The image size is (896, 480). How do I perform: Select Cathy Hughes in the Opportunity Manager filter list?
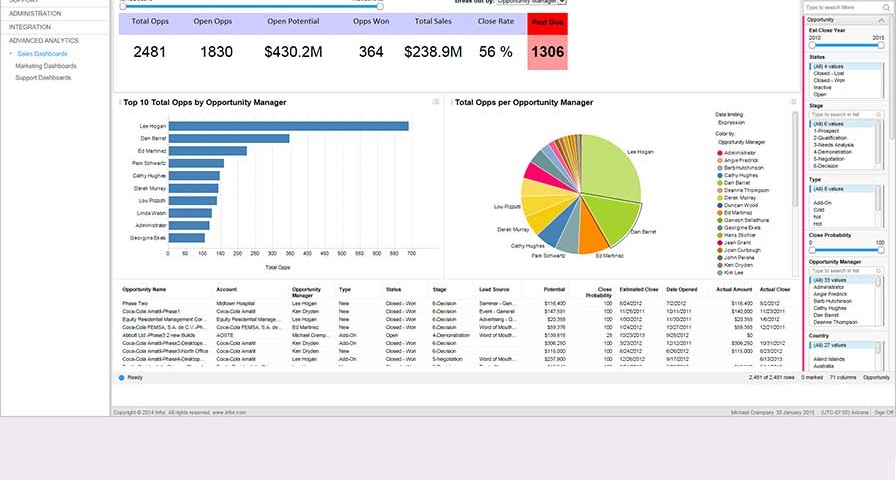pyautogui.click(x=830, y=308)
